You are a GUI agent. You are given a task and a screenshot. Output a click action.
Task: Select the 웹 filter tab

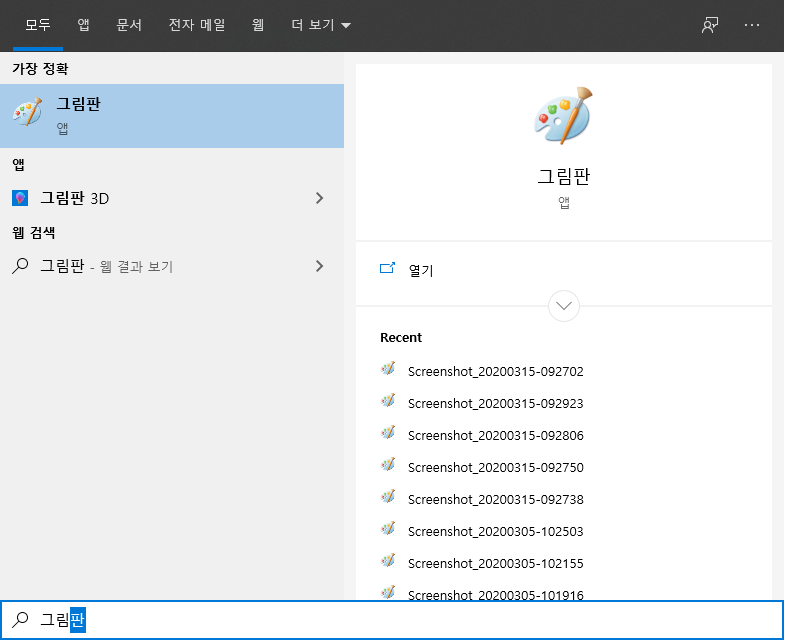257,25
